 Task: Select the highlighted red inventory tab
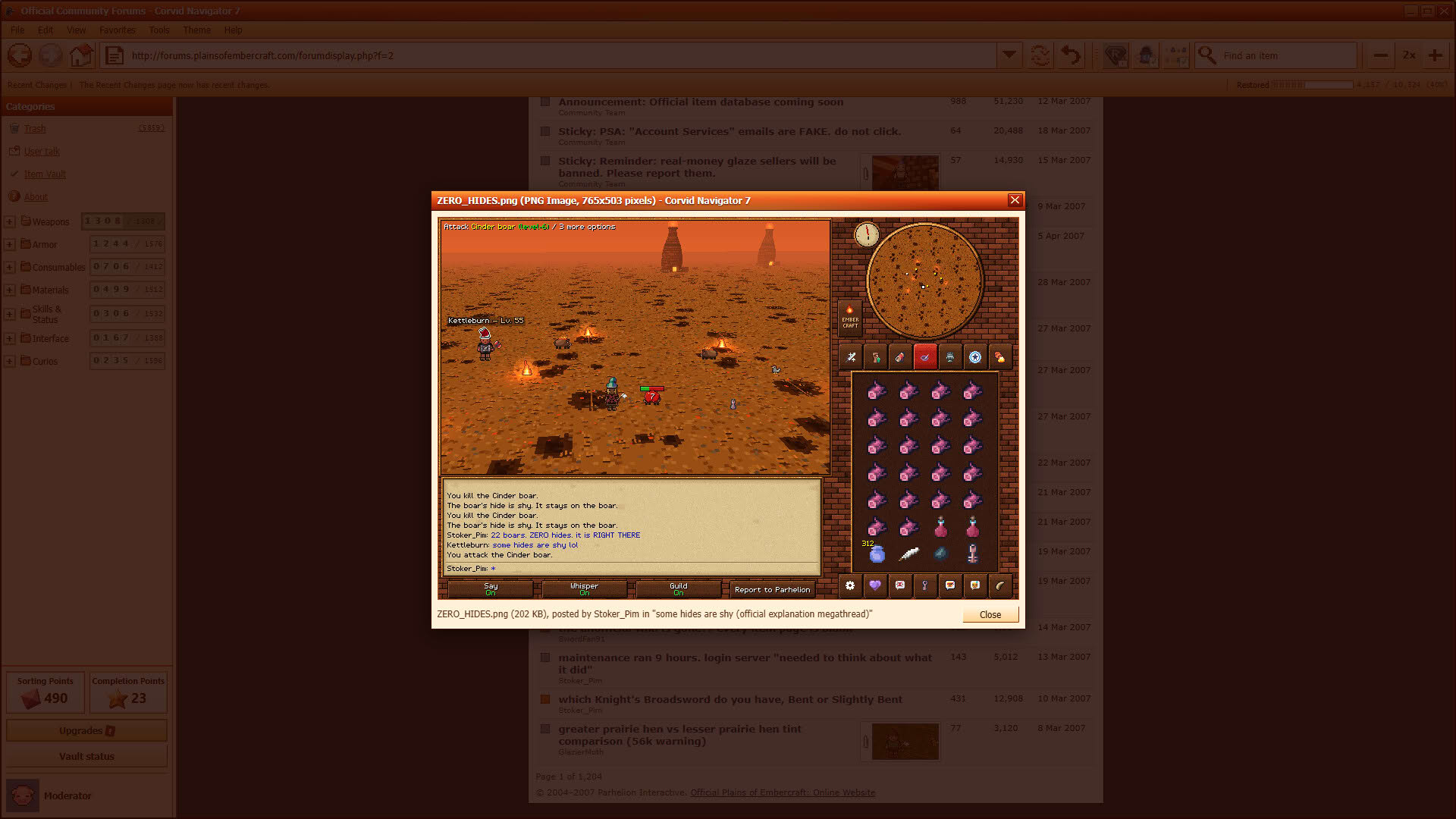[x=925, y=357]
